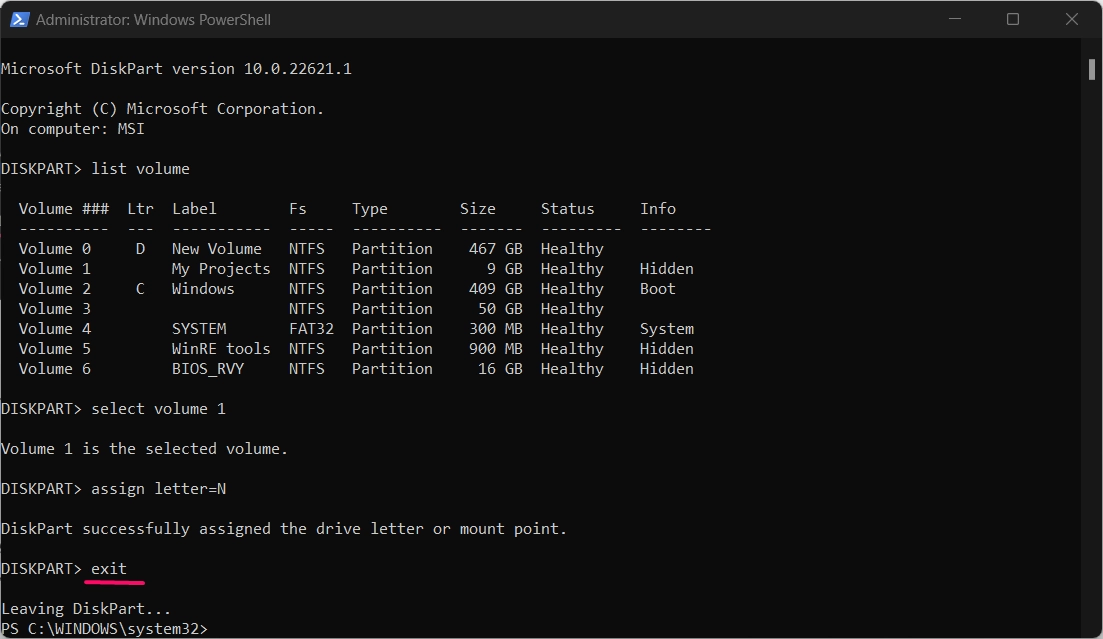Click the 'Status' column header

(x=568, y=209)
